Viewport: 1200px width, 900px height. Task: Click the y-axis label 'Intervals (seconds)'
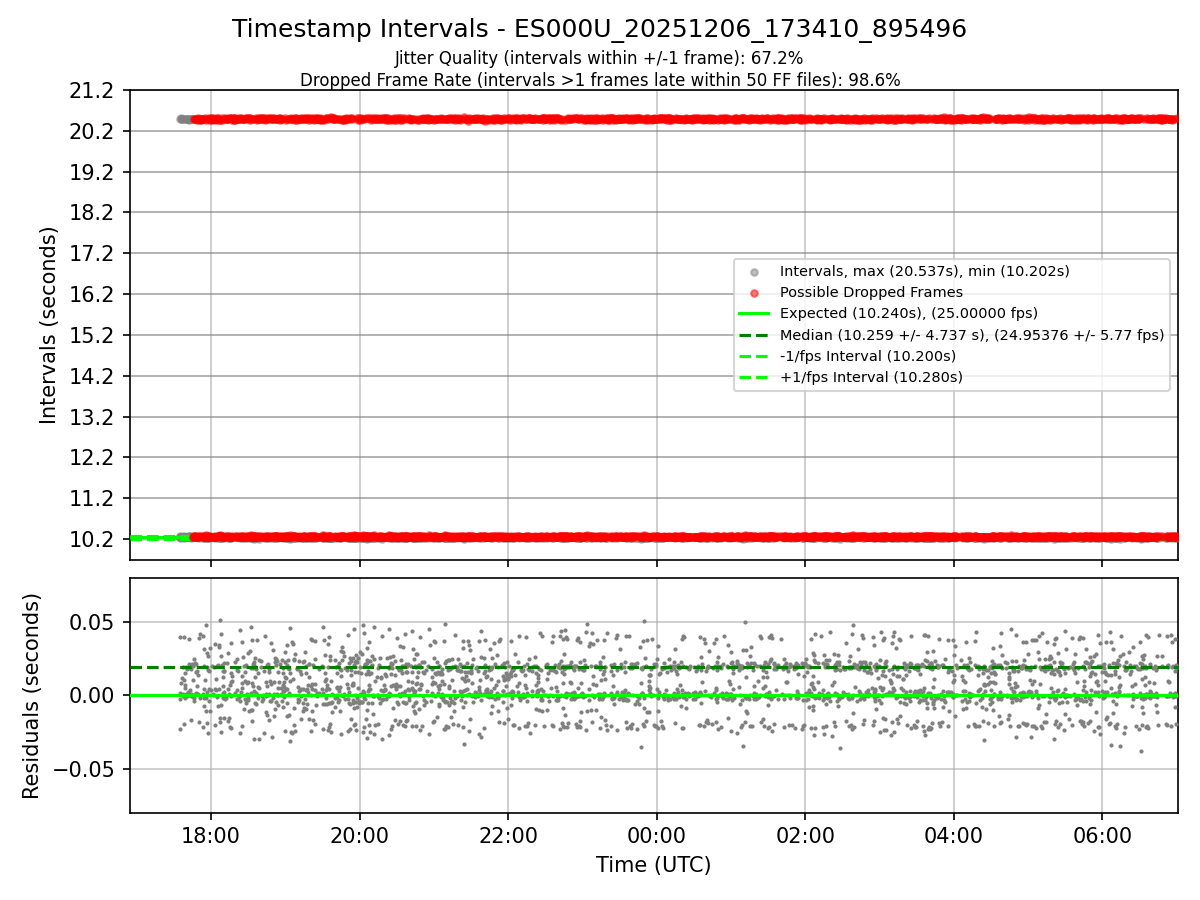[49, 325]
